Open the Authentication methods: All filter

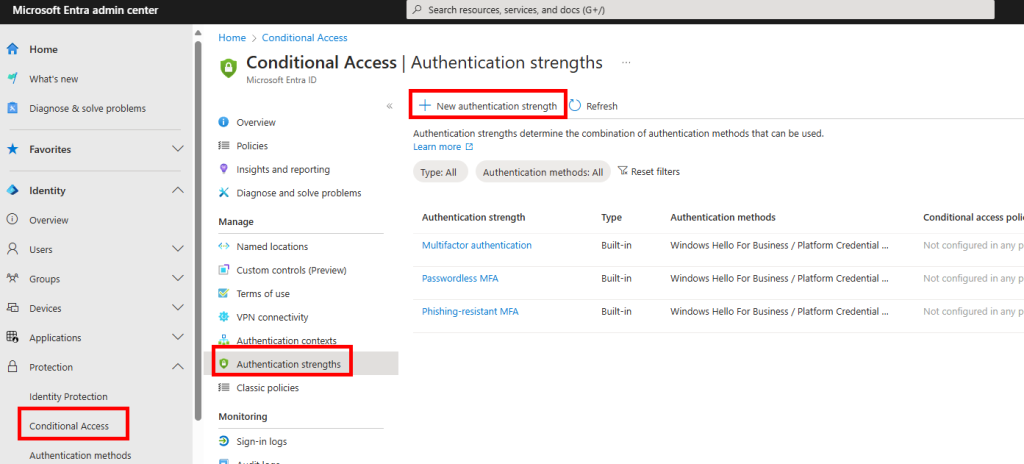[543, 172]
